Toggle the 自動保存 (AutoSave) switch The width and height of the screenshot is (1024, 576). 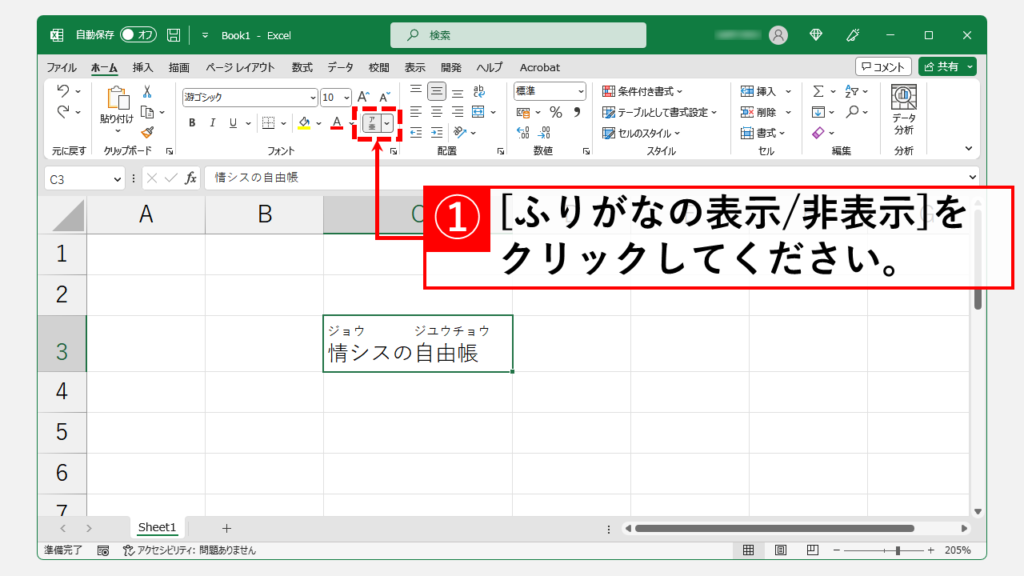click(138, 35)
